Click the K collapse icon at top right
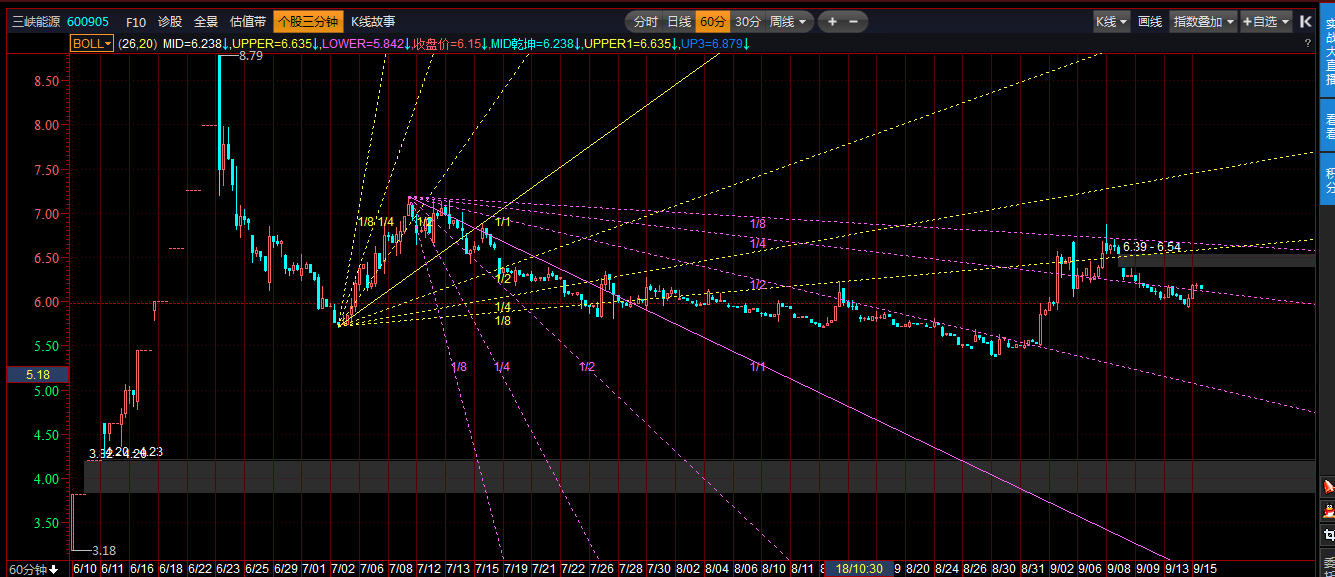Screen dimensions: 1335x577 click(x=1305, y=21)
